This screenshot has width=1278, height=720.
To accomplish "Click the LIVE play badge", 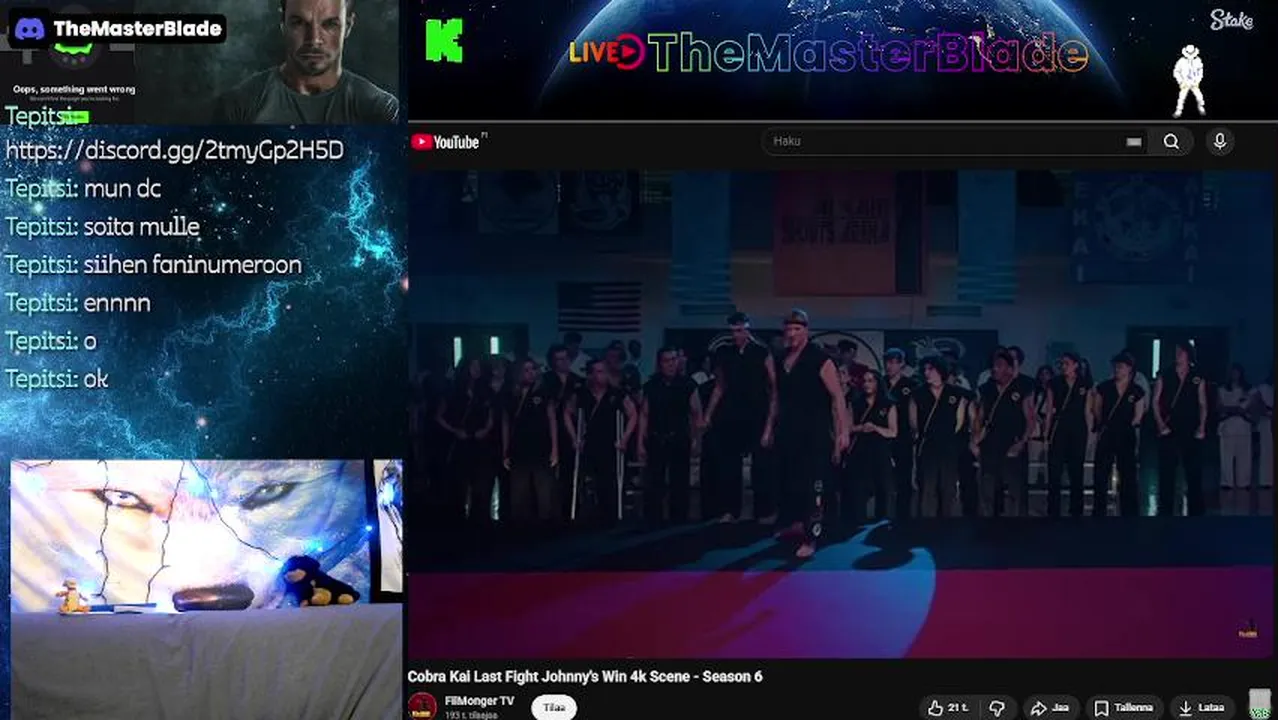I will coord(607,52).
